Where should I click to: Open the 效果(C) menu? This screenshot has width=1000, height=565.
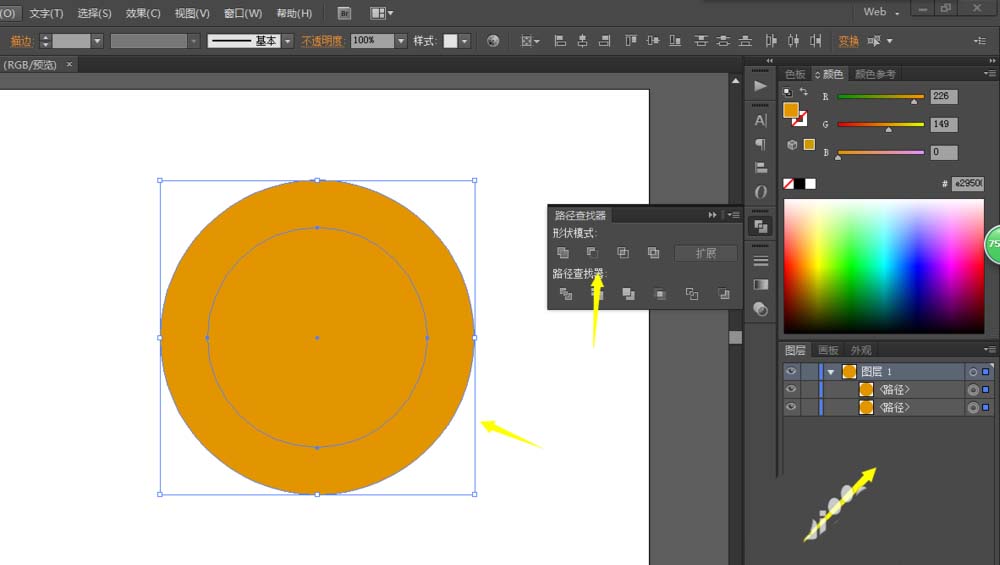coord(143,13)
